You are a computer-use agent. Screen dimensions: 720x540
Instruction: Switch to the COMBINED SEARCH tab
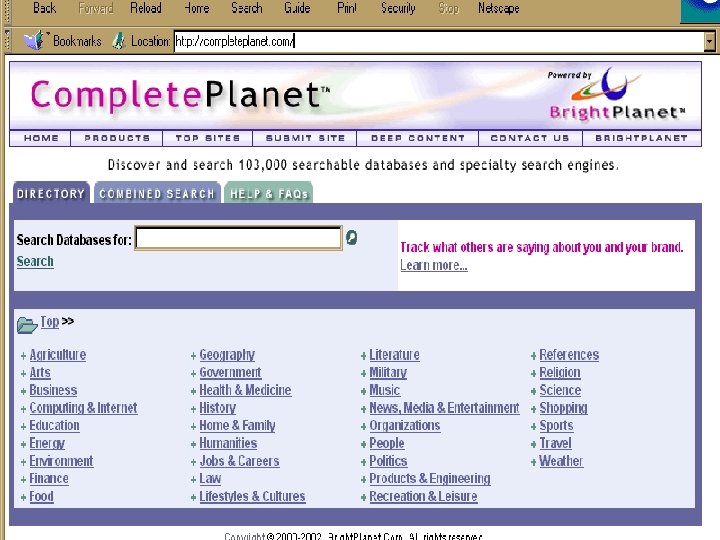pyautogui.click(x=157, y=193)
